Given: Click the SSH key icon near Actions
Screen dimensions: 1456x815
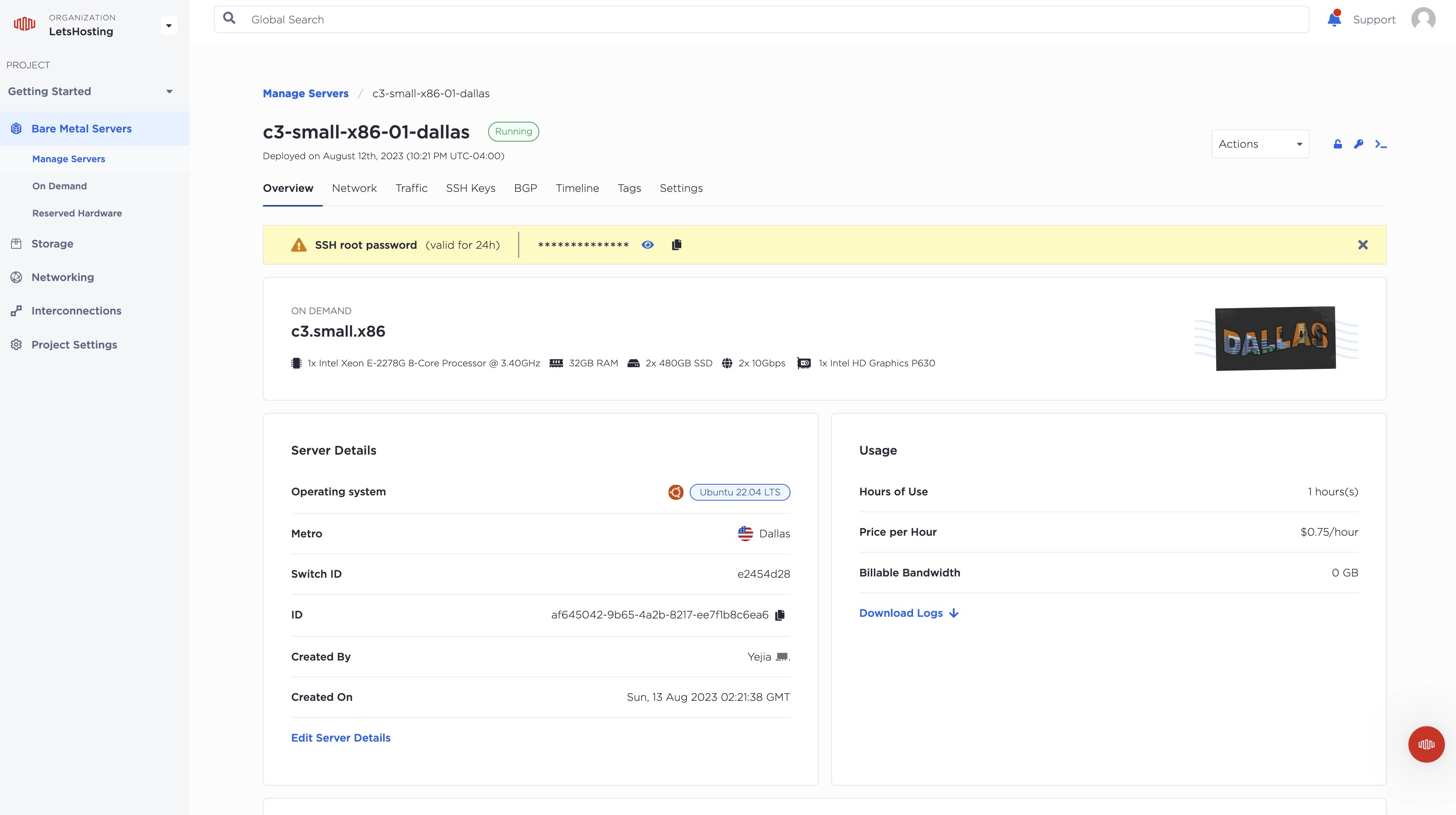Looking at the screenshot, I should (x=1359, y=144).
